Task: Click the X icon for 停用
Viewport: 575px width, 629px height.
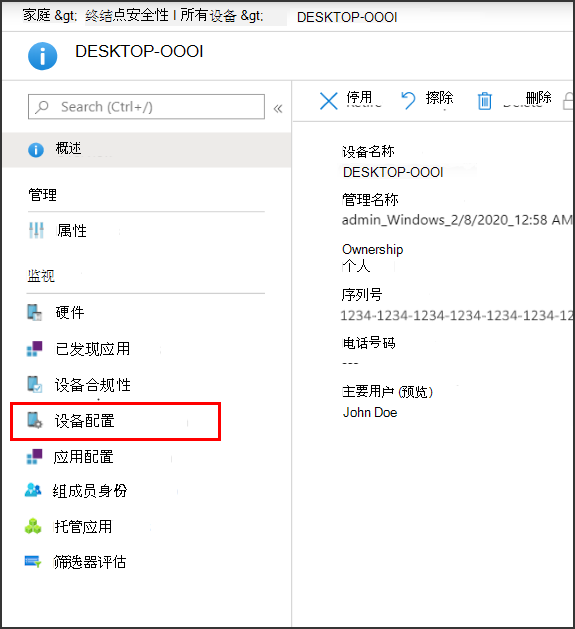Action: click(329, 101)
